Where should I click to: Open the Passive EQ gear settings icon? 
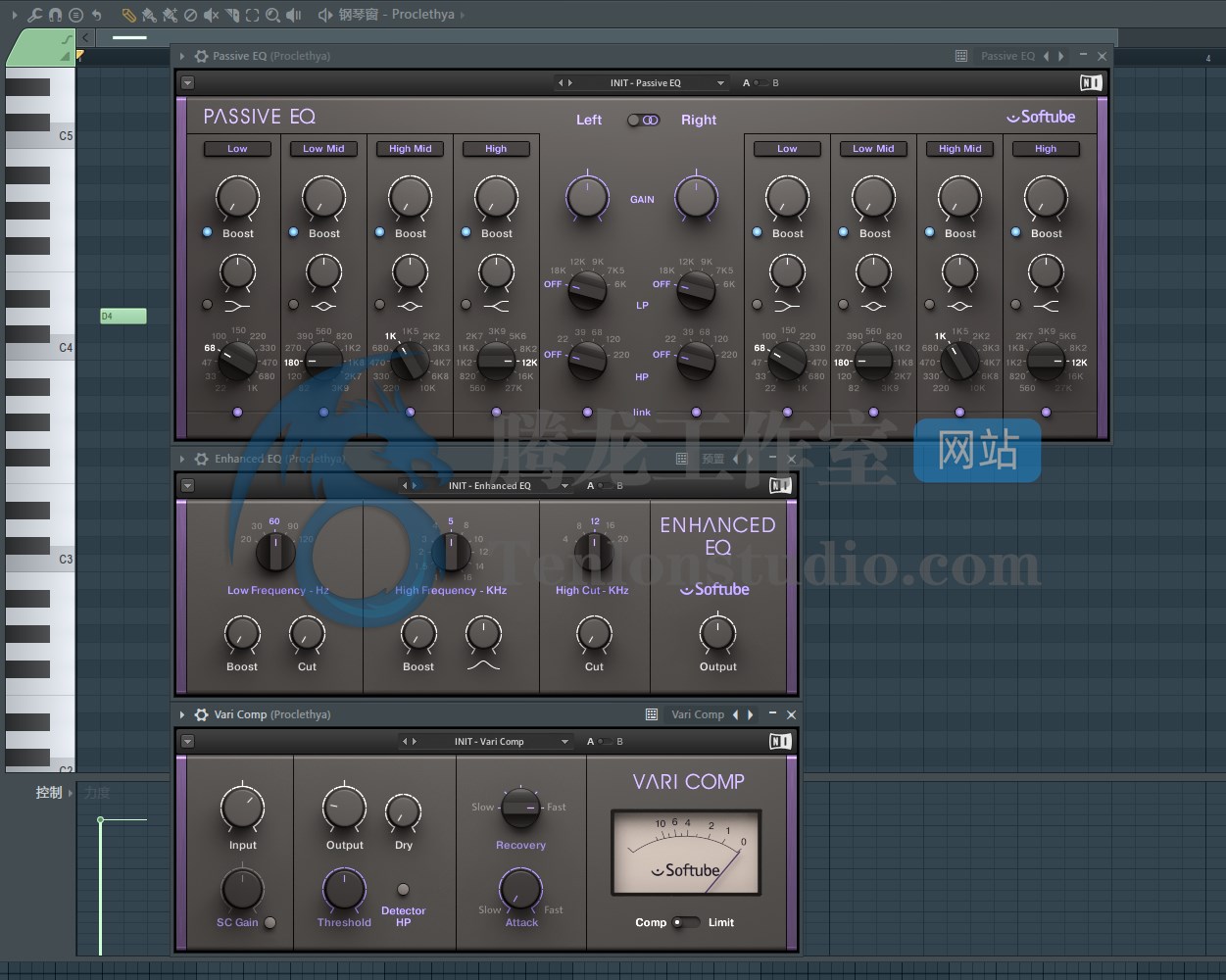201,56
